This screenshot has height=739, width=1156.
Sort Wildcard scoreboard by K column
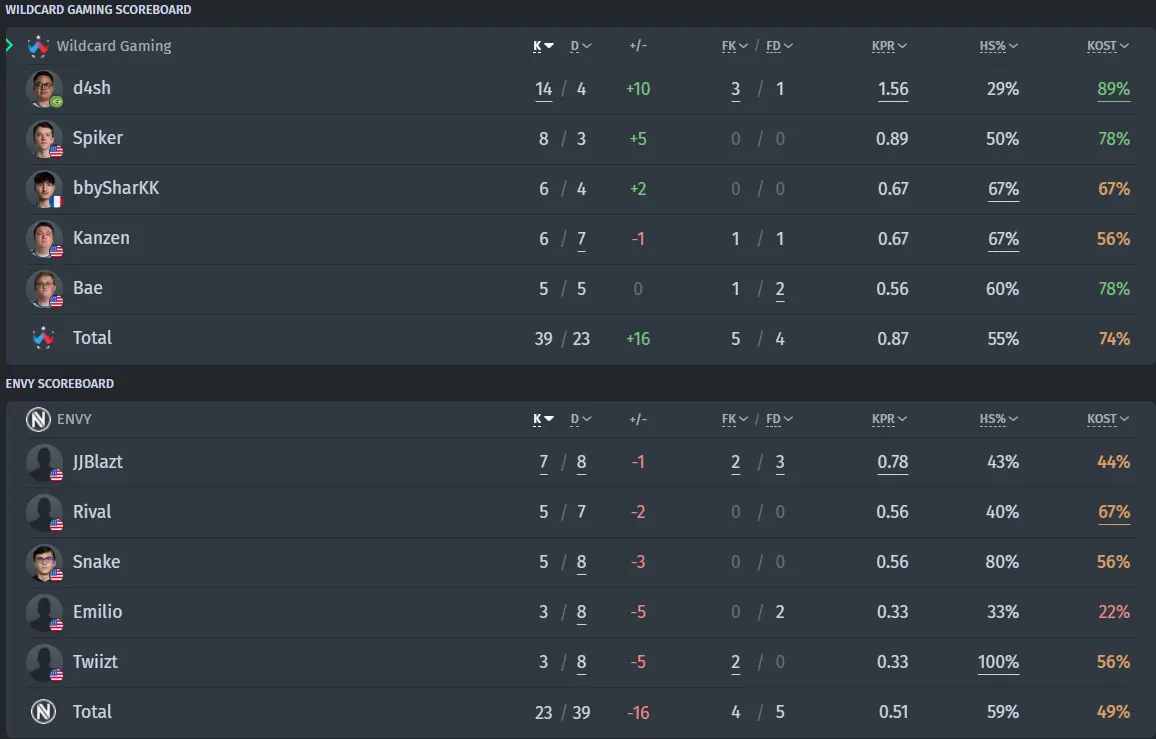pyautogui.click(x=543, y=46)
